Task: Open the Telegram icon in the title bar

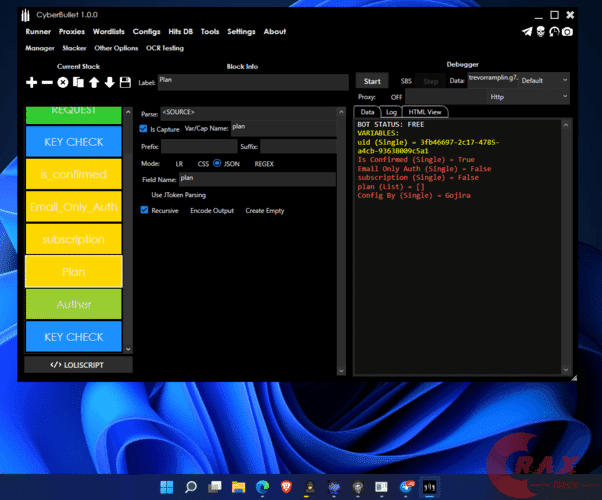Action: pos(527,32)
